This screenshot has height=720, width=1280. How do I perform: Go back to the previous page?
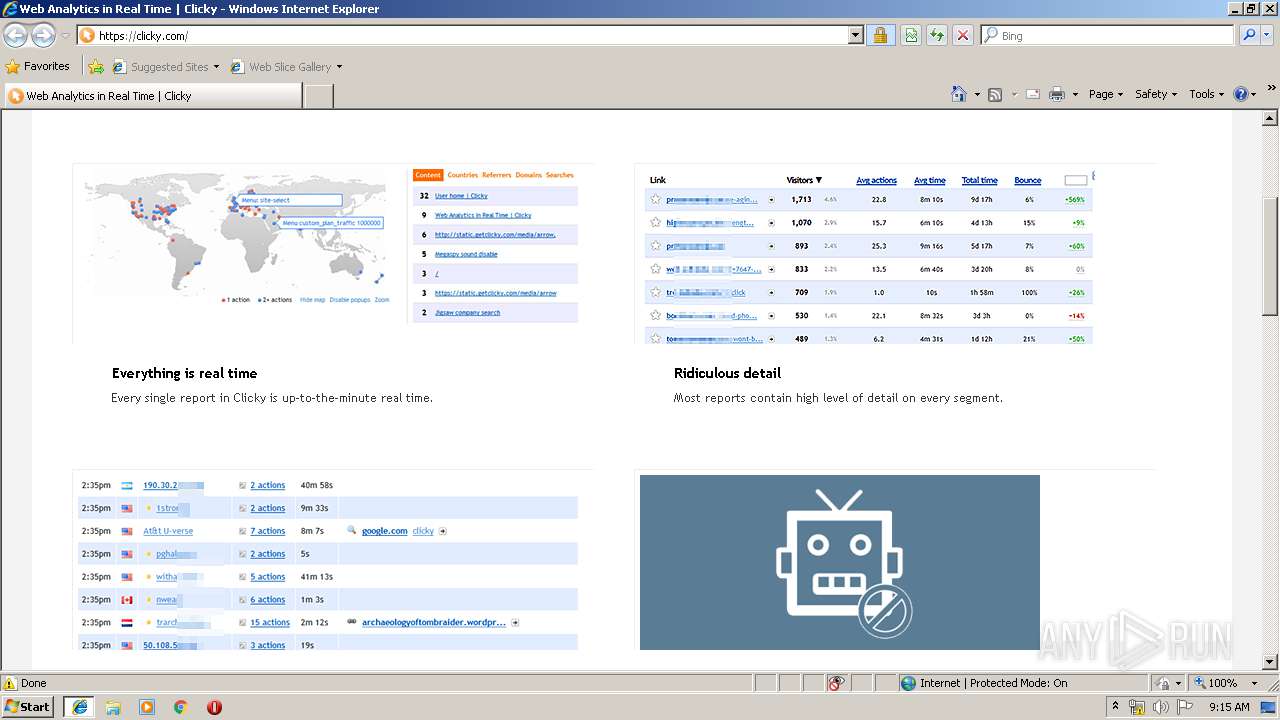coord(15,36)
